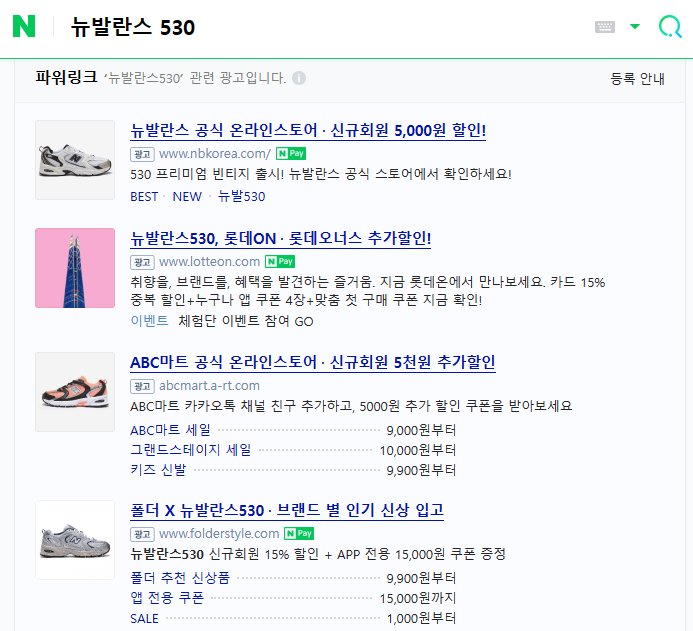
Task: Click the abcmart.a-rt.com URL
Action: coord(209,386)
